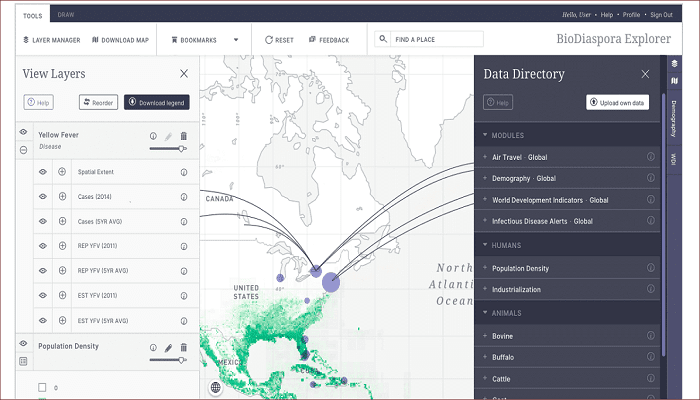
Task: Check the Population Density 0 checkbox
Action: (42, 387)
